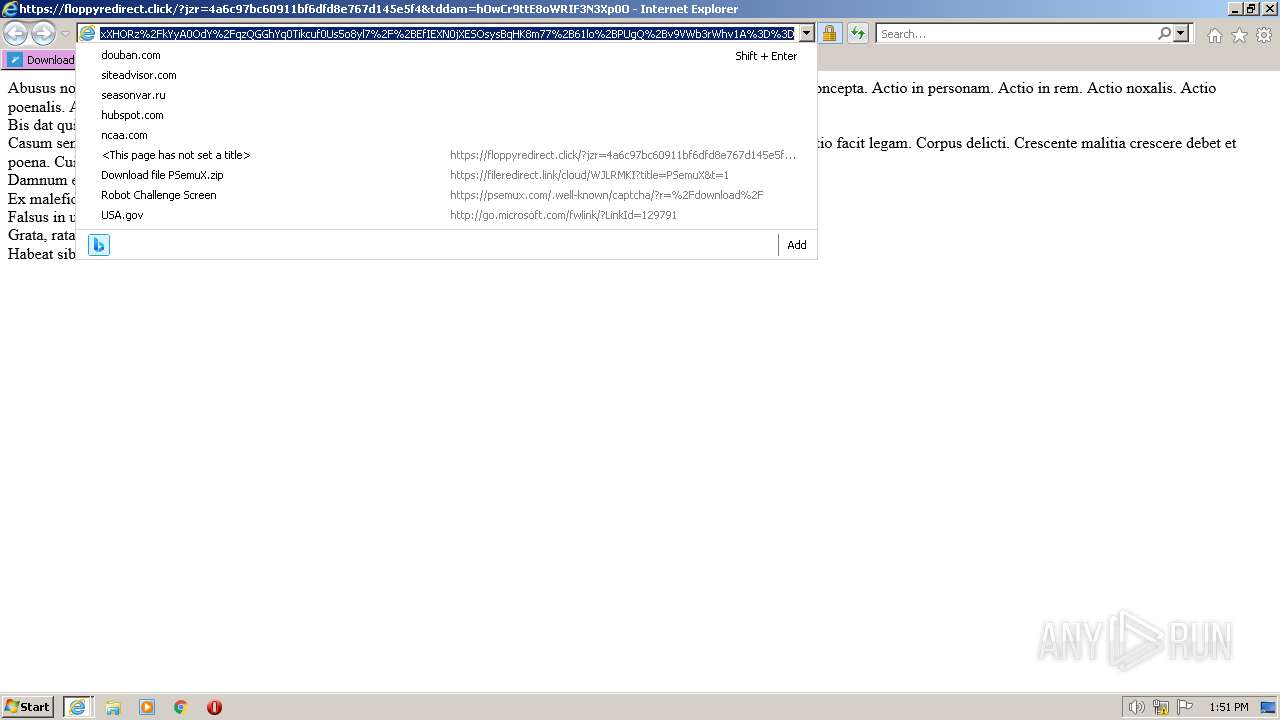Screen dimensions: 1280x720
Task: Click the fileredirect.link cloud URL text
Action: tap(589, 175)
